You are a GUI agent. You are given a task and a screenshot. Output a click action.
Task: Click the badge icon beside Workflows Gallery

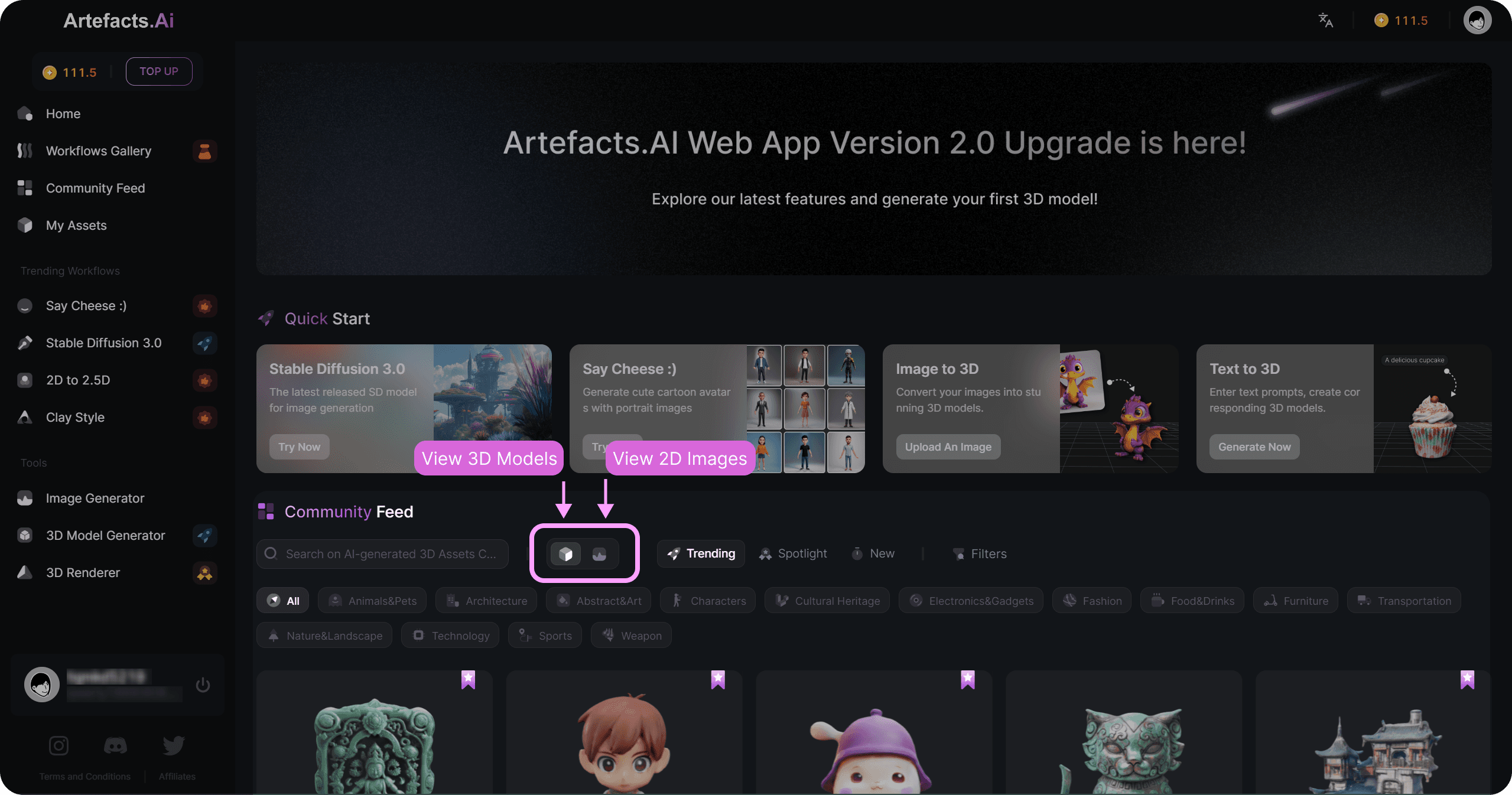[204, 151]
